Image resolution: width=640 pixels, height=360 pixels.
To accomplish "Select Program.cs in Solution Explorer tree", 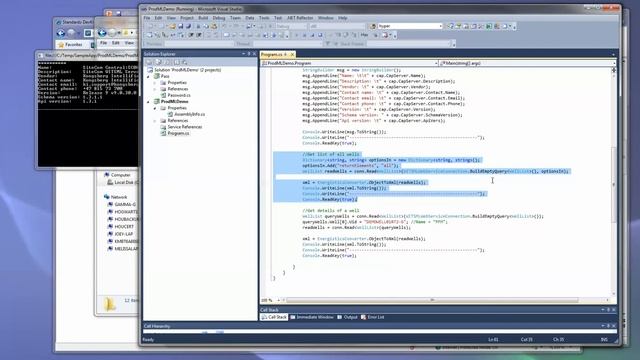I will point(178,133).
